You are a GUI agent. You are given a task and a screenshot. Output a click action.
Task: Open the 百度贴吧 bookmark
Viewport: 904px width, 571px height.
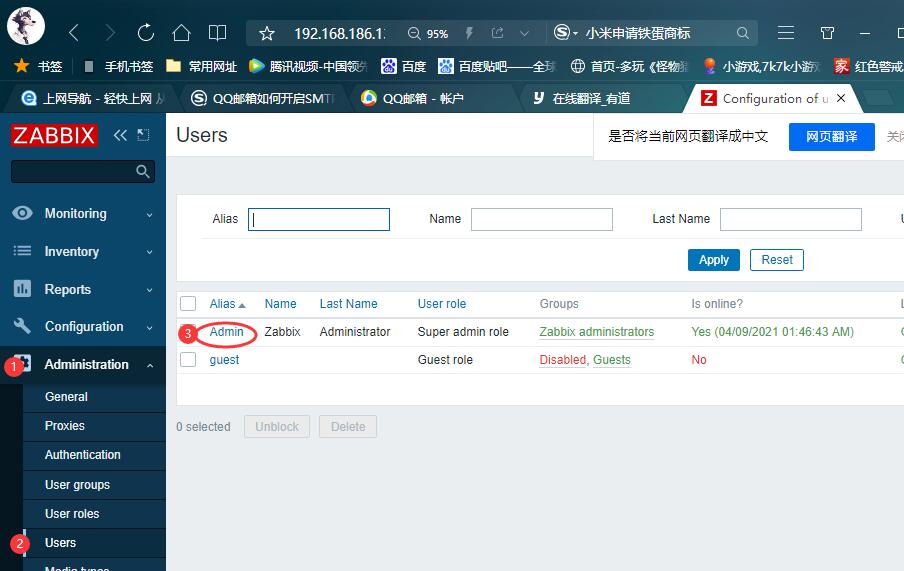tap(496, 66)
